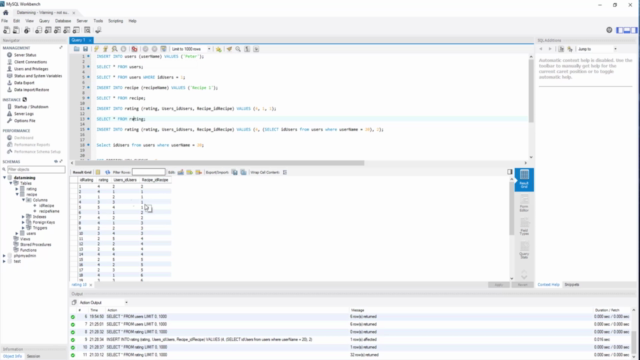Create a new table icon
This screenshot has height=360, width=640.
pyautogui.click(x=48, y=30)
